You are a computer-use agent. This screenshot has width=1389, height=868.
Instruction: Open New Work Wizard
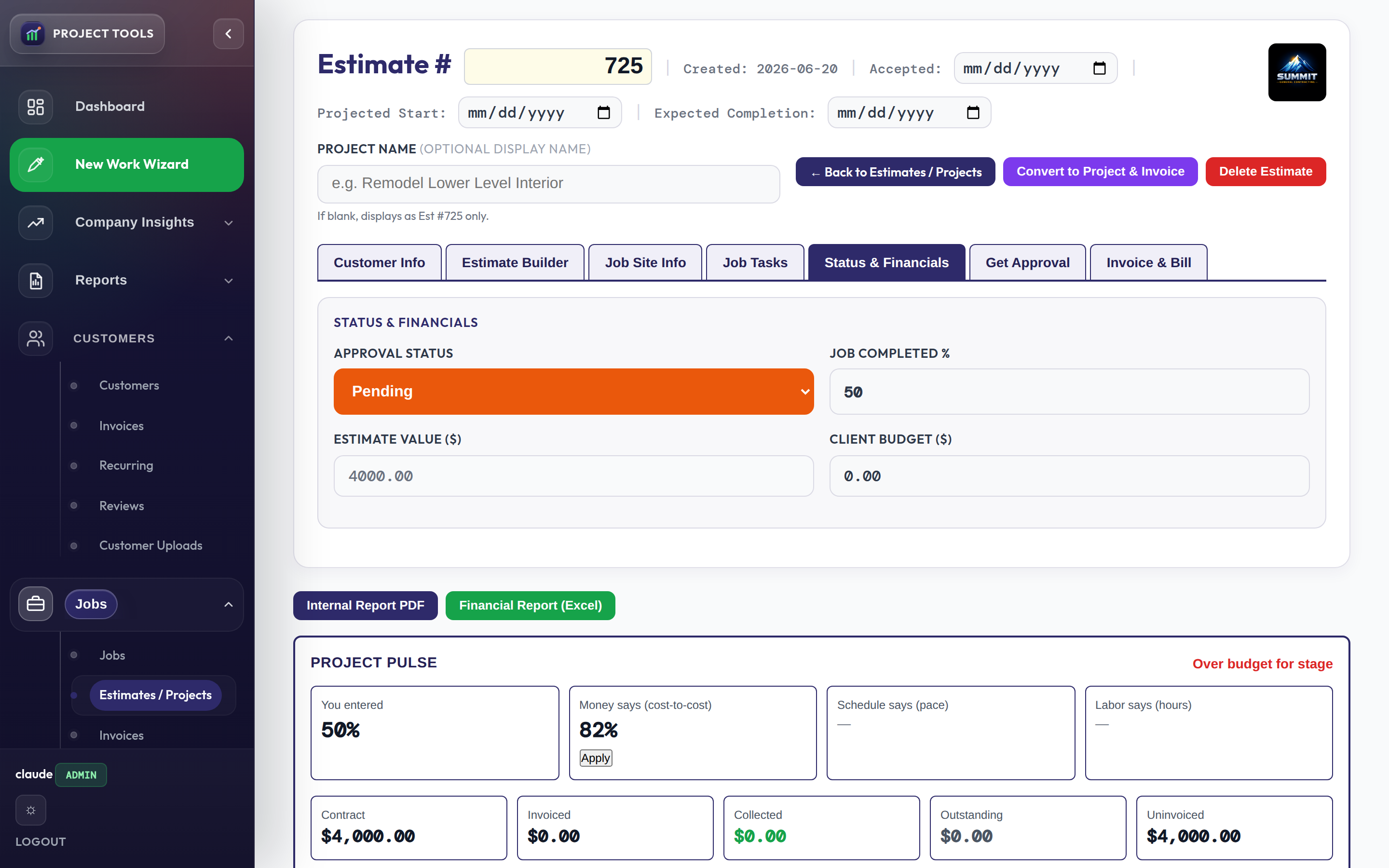127,165
